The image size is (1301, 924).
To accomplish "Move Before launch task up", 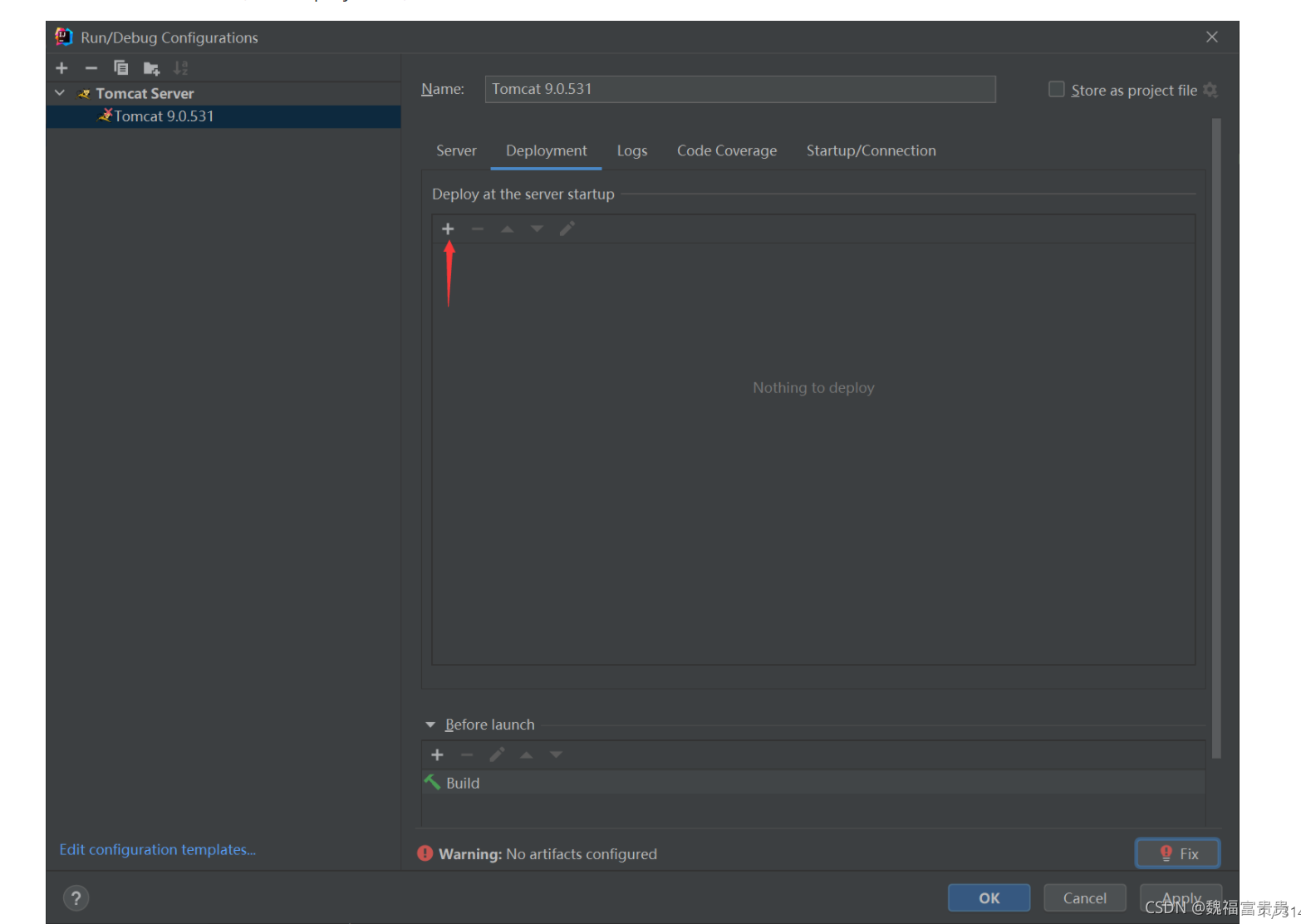I will [527, 754].
